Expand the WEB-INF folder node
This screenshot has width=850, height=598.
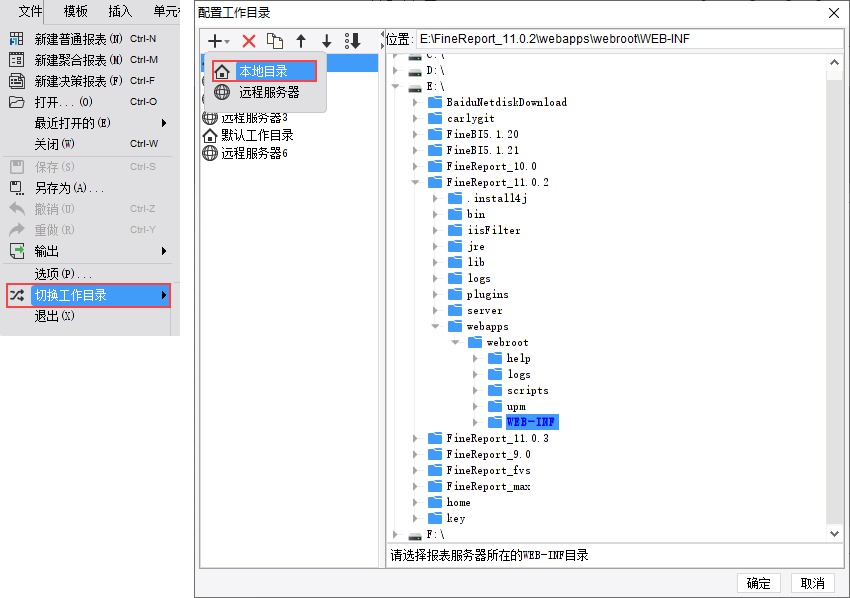pyautogui.click(x=475, y=422)
